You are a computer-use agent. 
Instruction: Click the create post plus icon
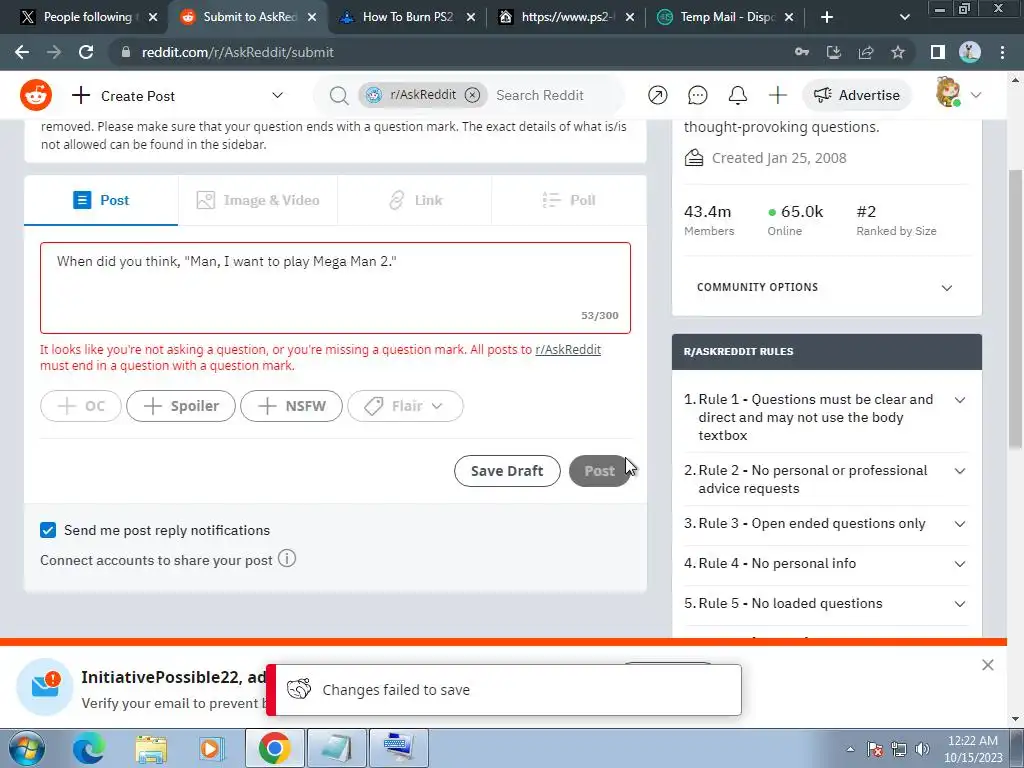(x=777, y=95)
